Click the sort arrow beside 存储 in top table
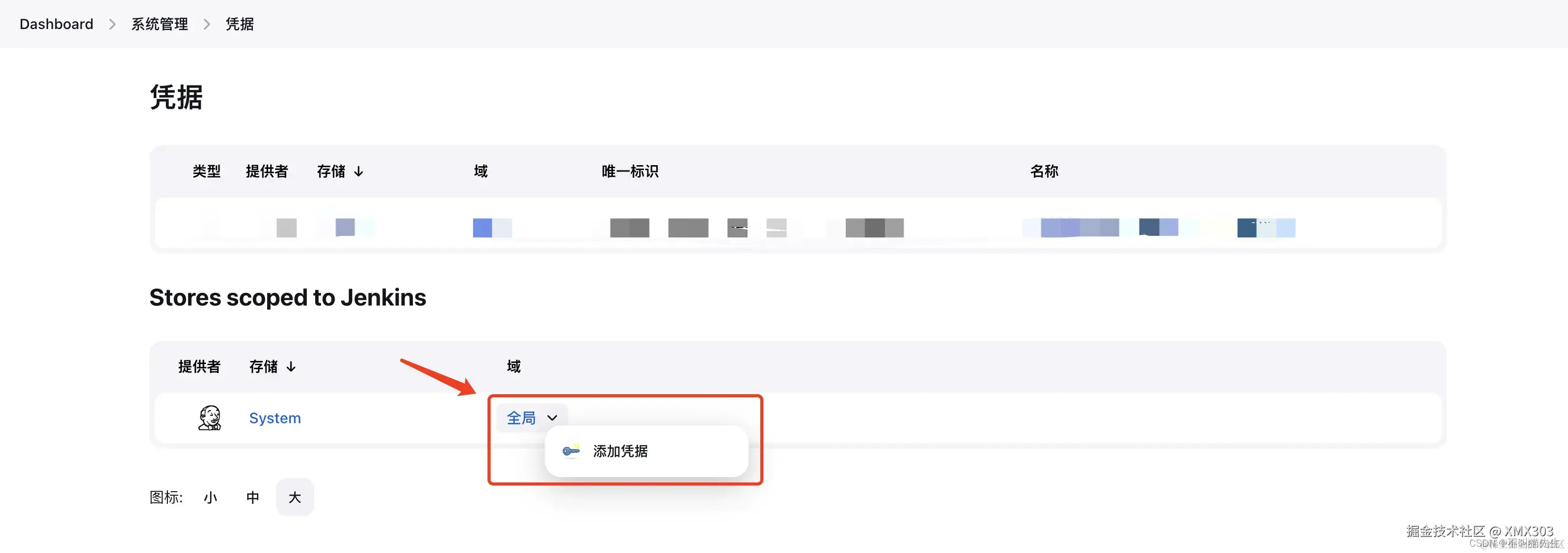 pos(360,171)
